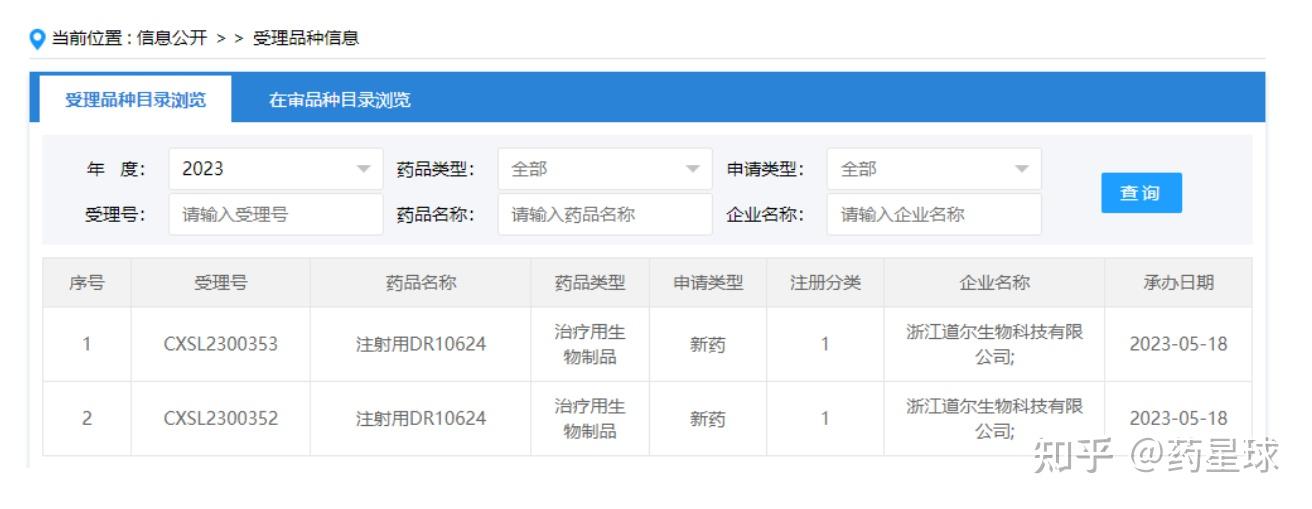Click 注射用DR10624 in the CXSL2300353 row
This screenshot has height=509, width=1312.
[421, 344]
